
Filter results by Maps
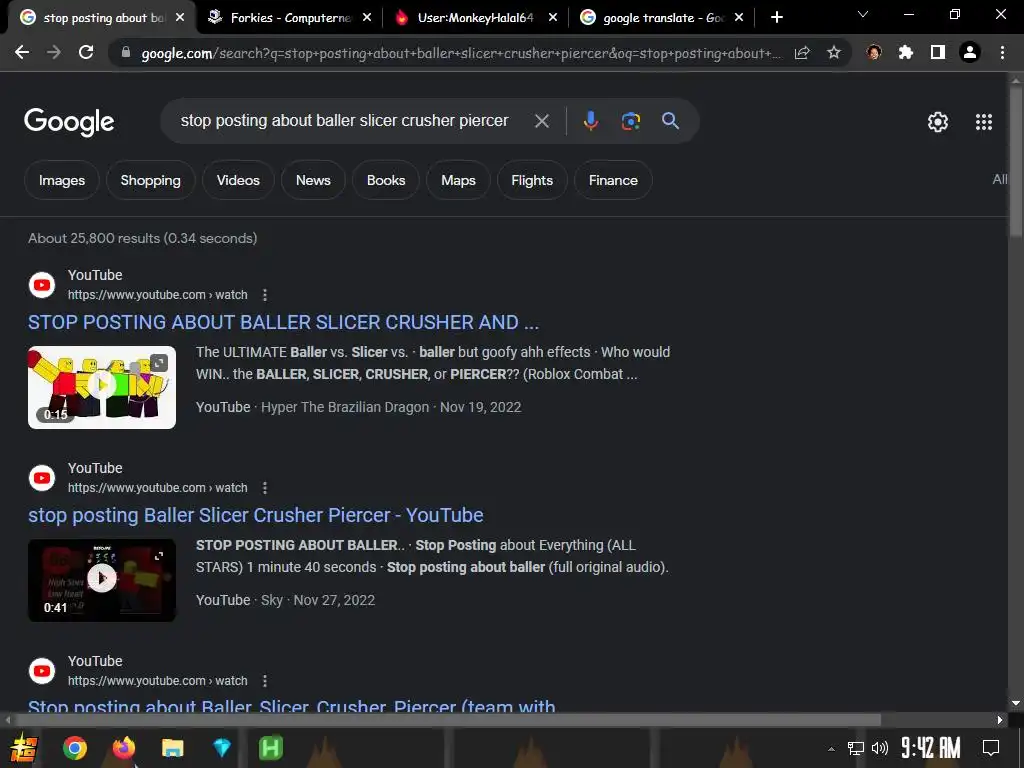pyautogui.click(x=458, y=180)
